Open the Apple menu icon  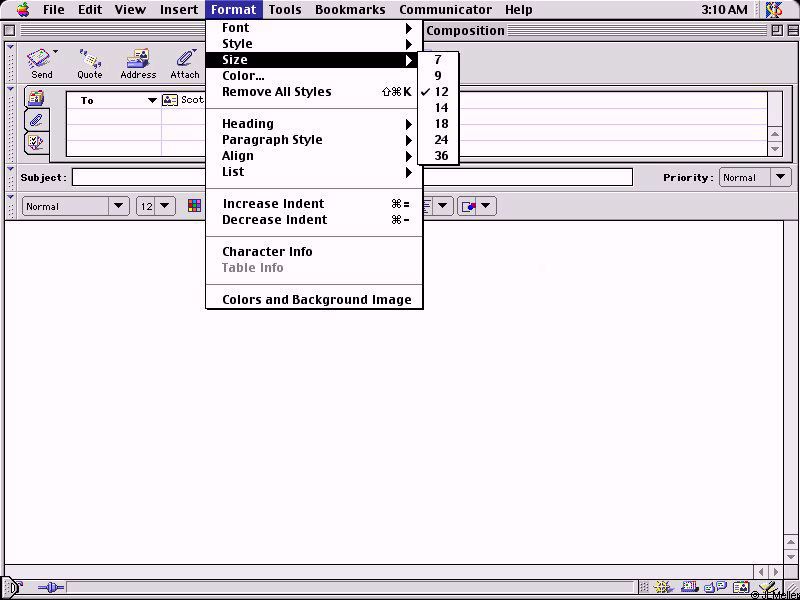(x=23, y=9)
